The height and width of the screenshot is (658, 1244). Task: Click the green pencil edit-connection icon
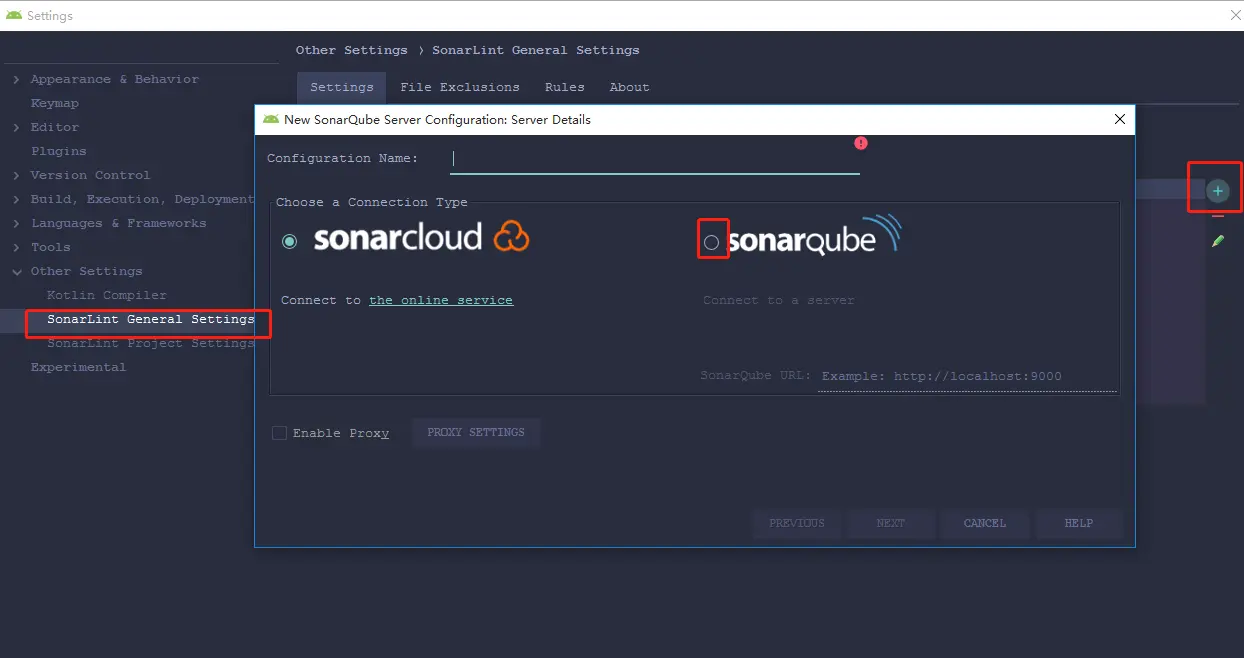pyautogui.click(x=1217, y=241)
